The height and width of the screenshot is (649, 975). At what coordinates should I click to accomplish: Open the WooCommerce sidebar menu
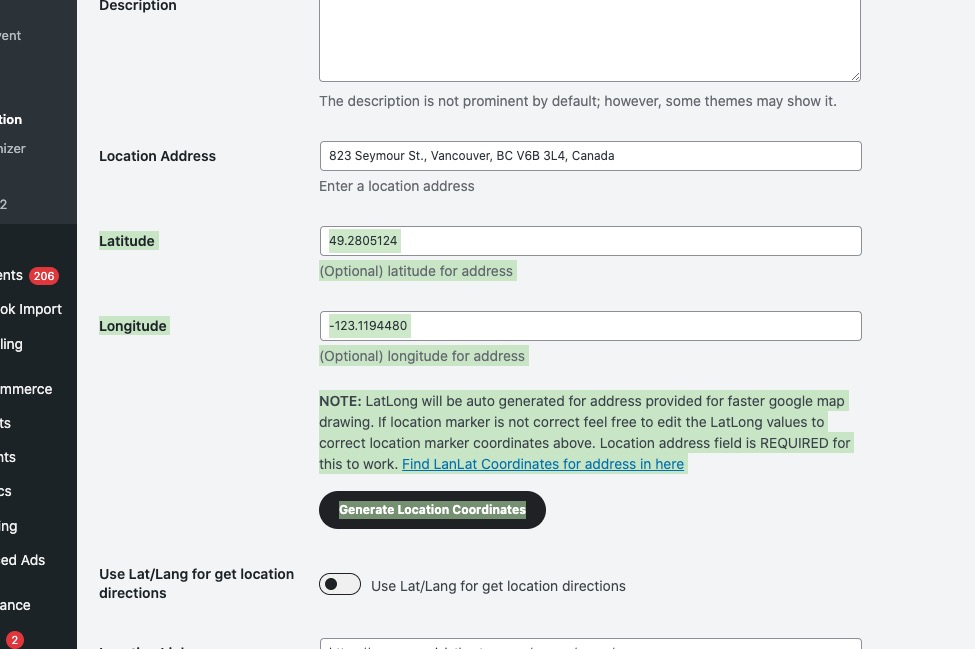(26, 389)
